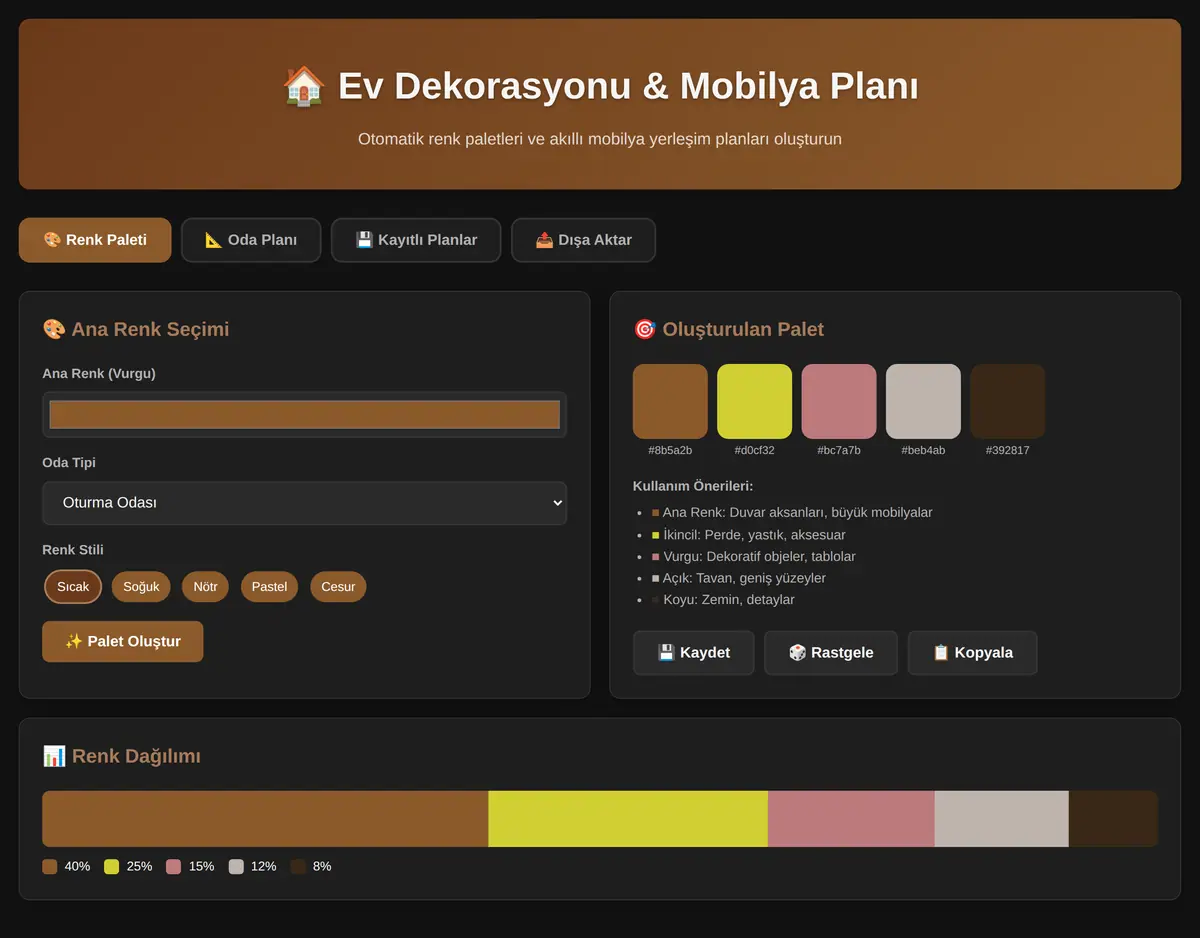The height and width of the screenshot is (938, 1200).
Task: Click the light #beb4ab palette swatch
Action: point(923,401)
